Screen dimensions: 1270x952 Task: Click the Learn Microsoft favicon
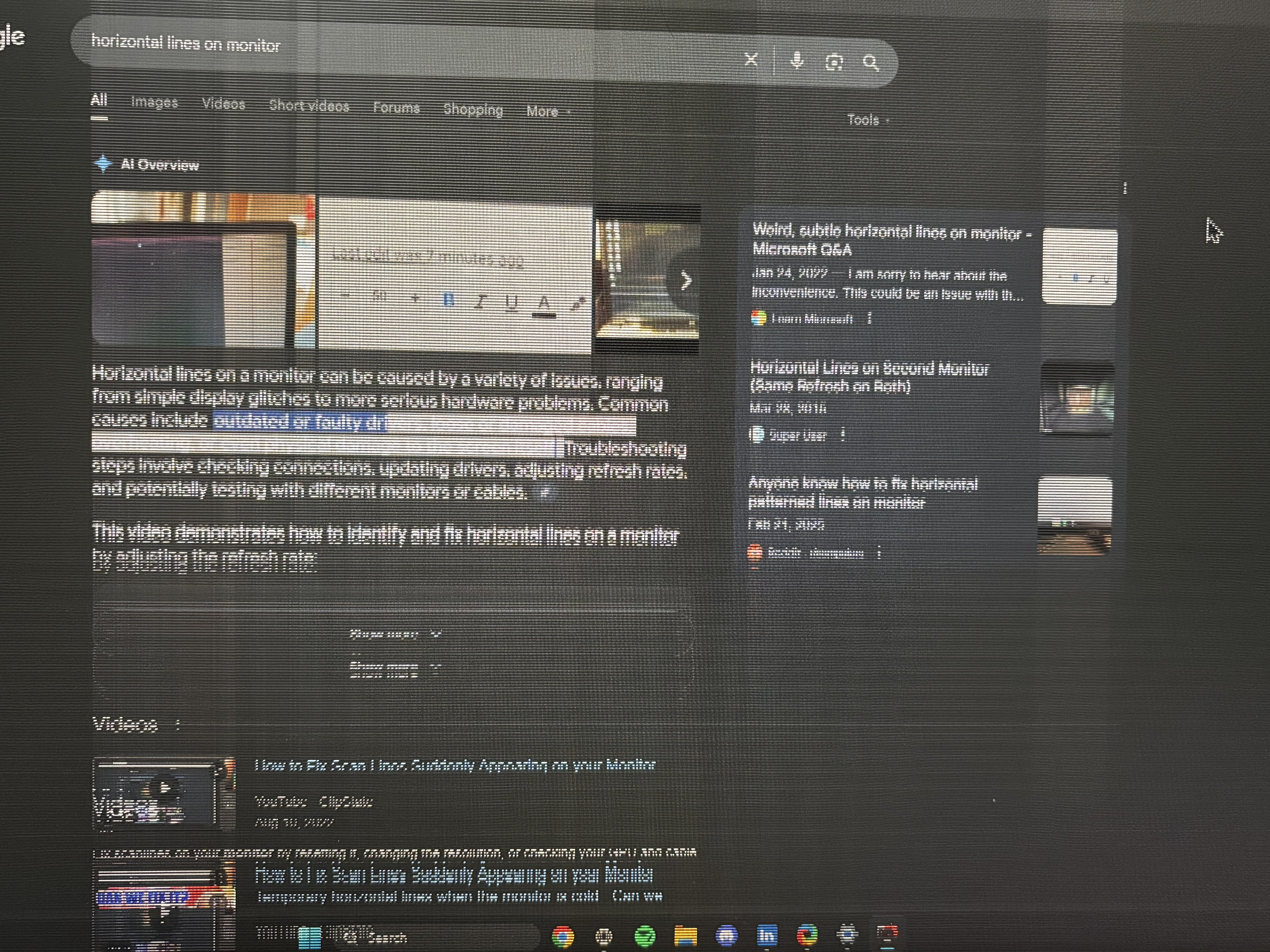[x=758, y=318]
